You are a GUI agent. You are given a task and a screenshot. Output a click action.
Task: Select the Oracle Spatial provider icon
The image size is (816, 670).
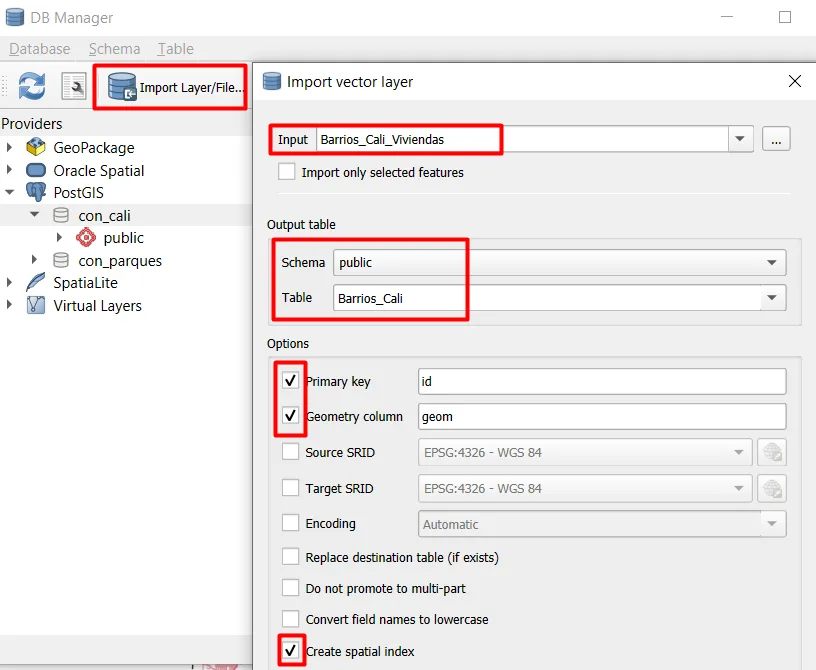pos(36,170)
